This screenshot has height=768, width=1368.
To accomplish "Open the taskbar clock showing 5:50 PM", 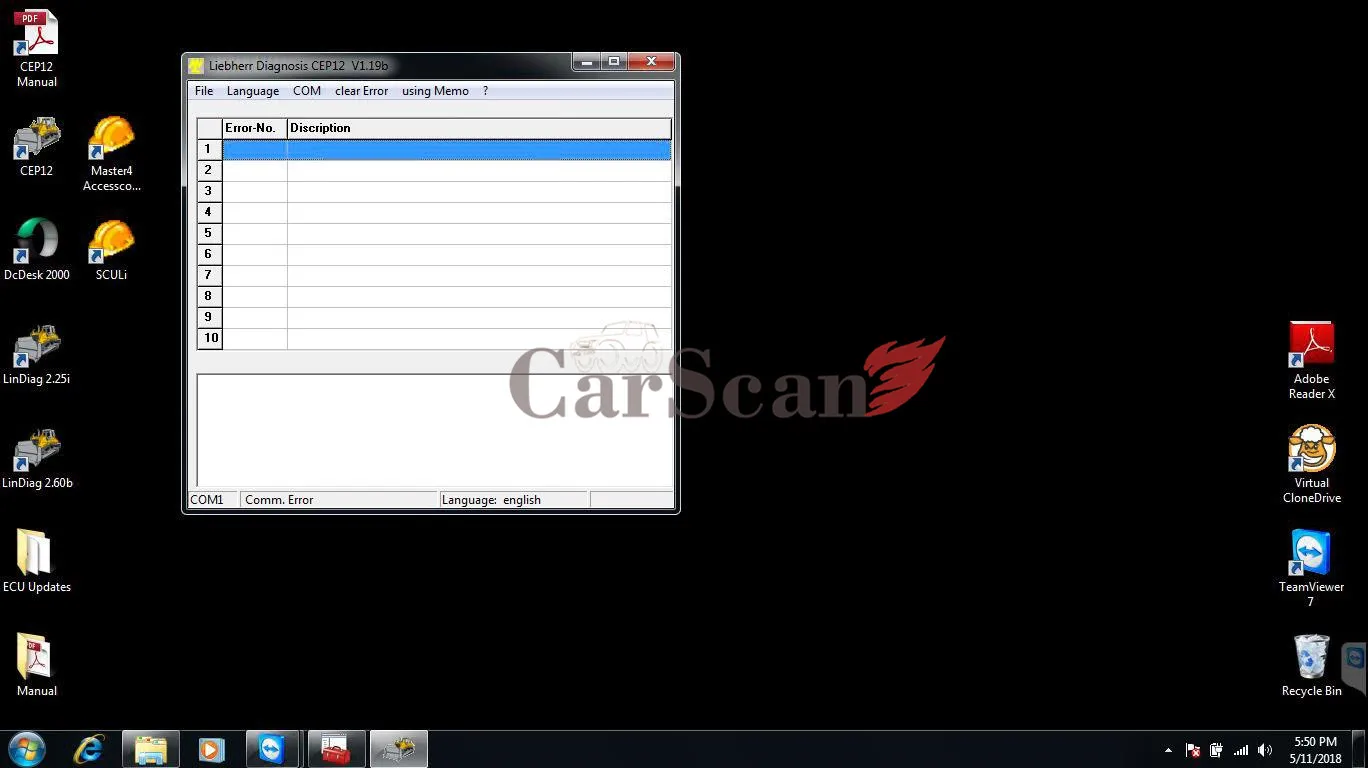I will (x=1315, y=750).
